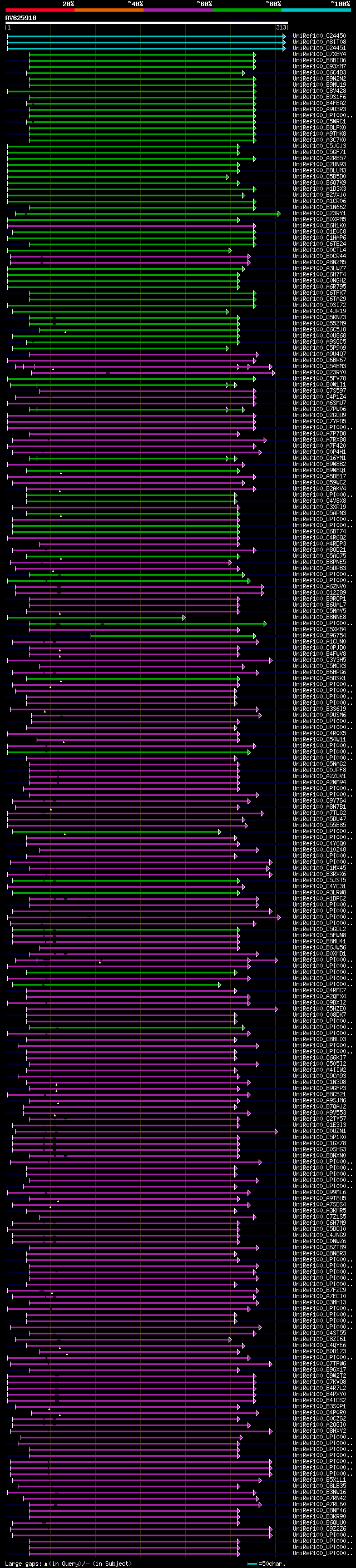Viewport: 356px width, 1568px height.
Task: Select the UniRef100_B7FZC9 label
Action: (x=319, y=1290)
